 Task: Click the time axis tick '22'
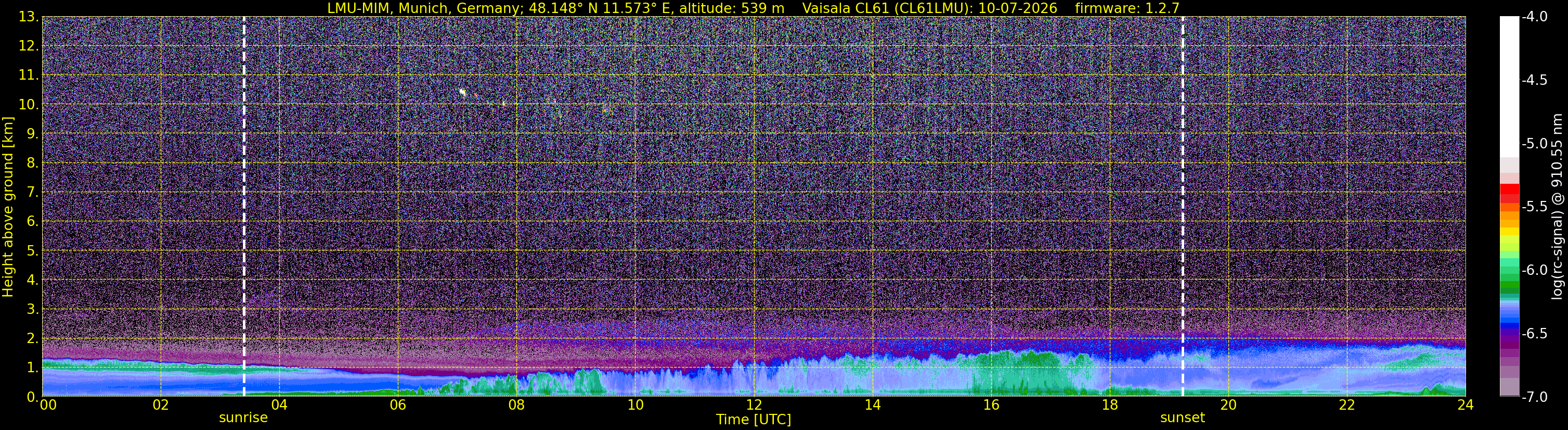click(1347, 405)
